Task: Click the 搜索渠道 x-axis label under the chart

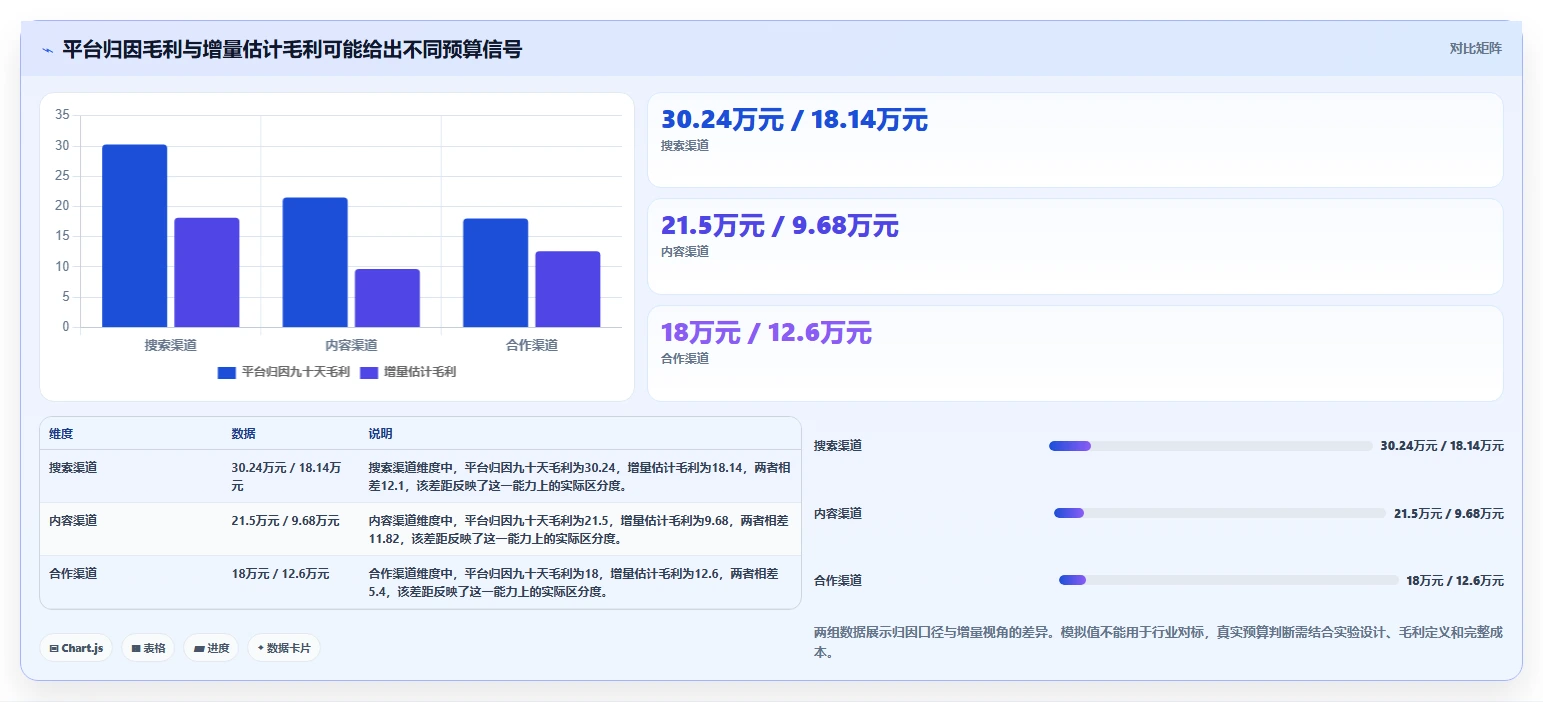Action: tap(171, 345)
